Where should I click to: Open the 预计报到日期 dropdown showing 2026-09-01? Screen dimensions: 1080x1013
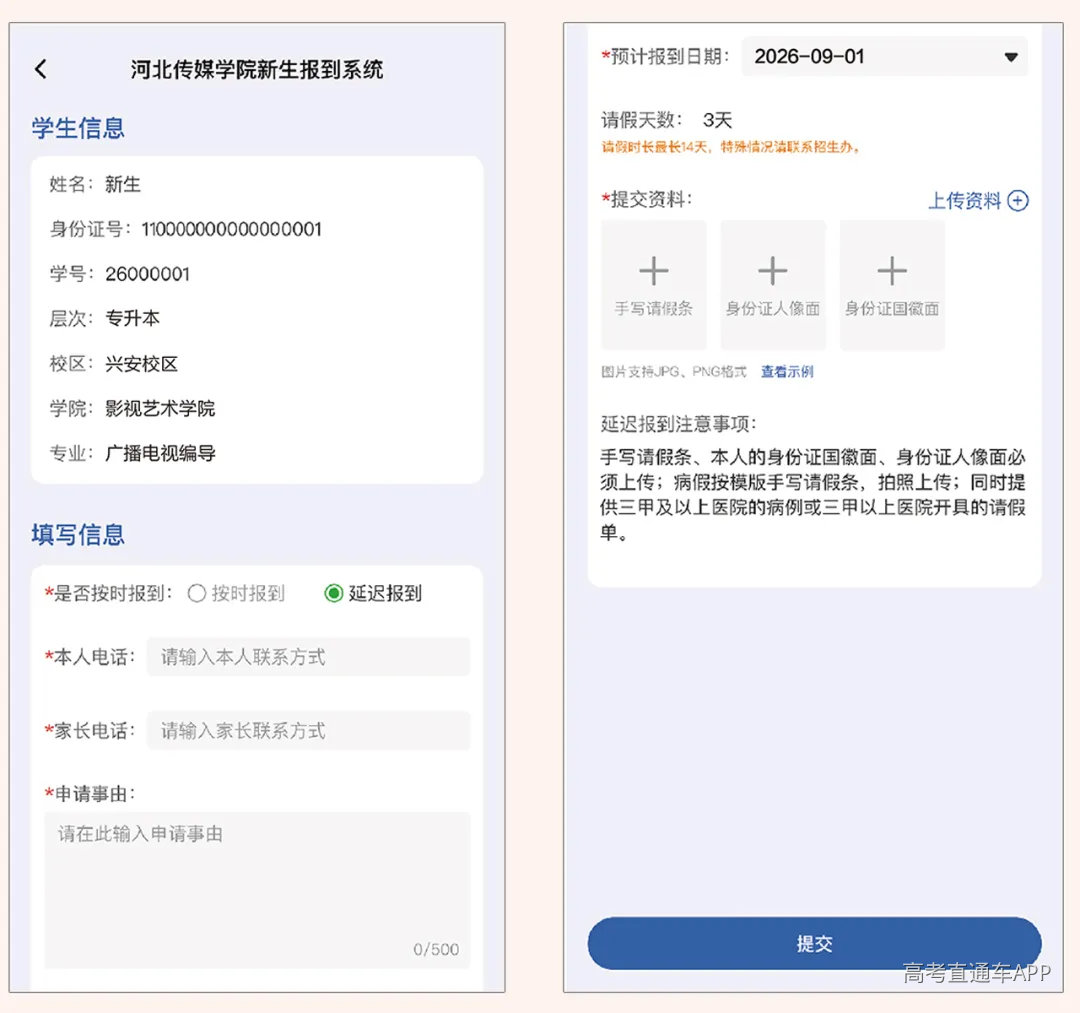click(884, 56)
